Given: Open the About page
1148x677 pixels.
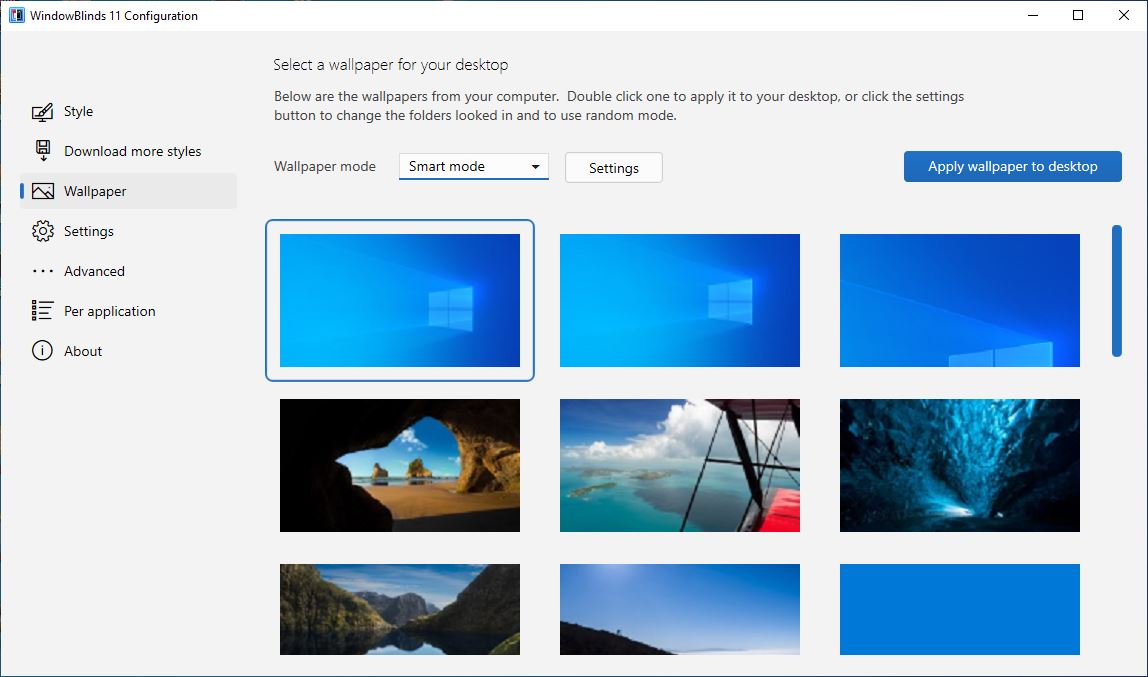Looking at the screenshot, I should (128, 351).
